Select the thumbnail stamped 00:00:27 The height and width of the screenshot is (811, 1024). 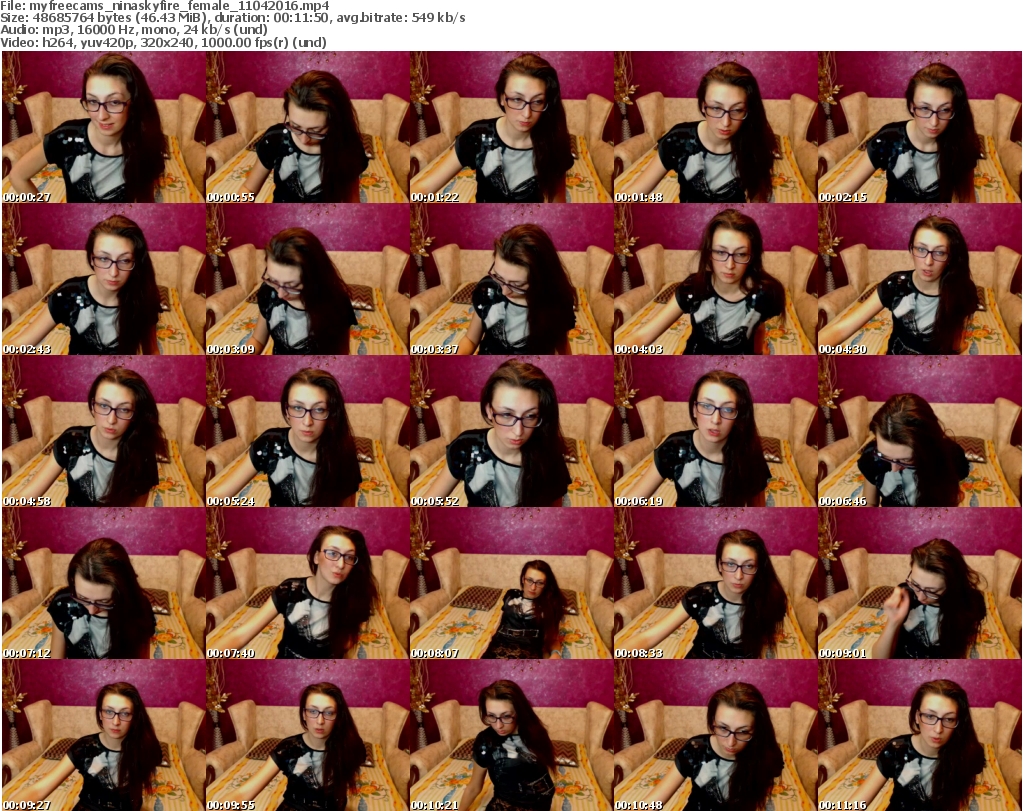[104, 127]
